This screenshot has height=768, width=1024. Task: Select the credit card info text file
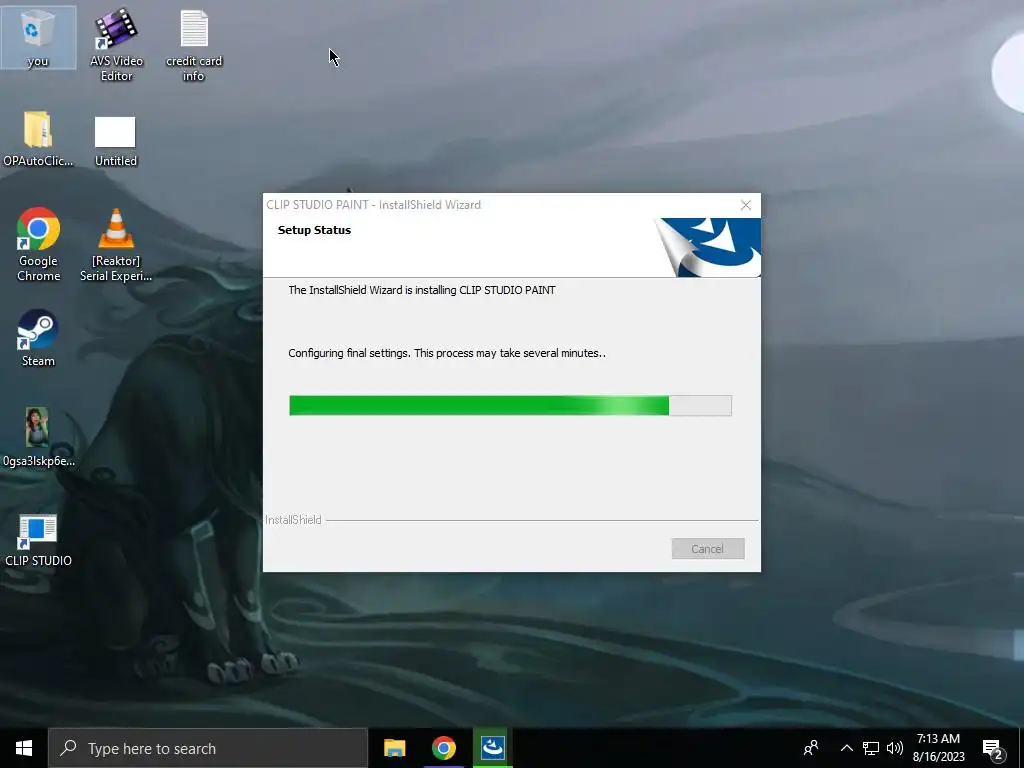coord(194,44)
